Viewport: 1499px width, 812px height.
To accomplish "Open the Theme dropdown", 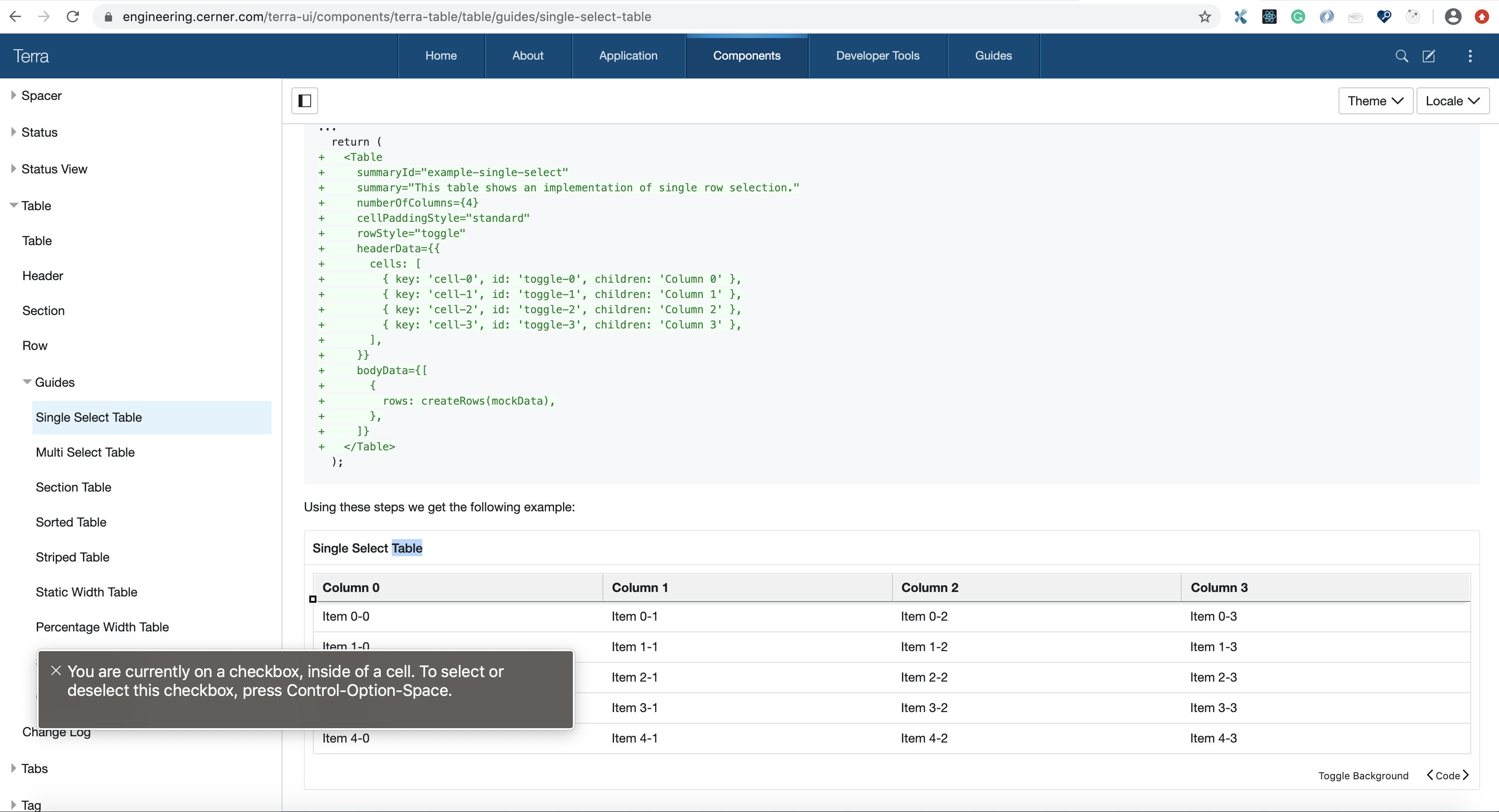I will 1375,101.
